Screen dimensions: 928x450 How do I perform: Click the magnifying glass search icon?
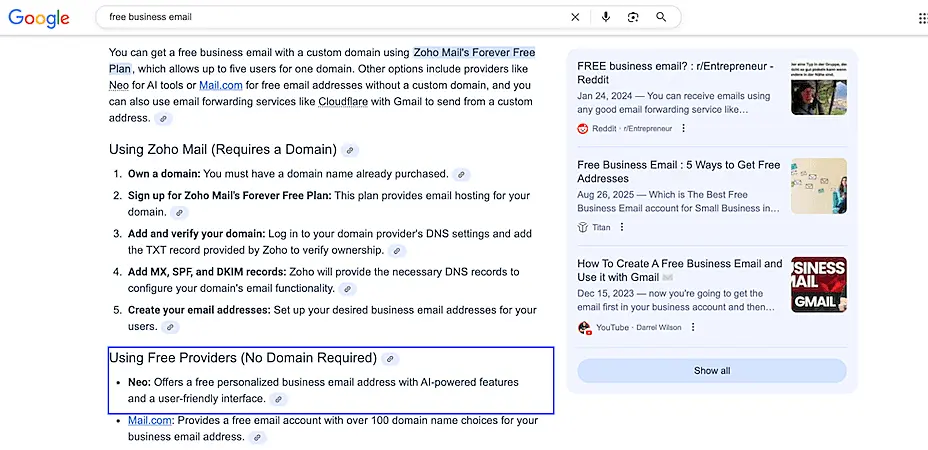tap(661, 17)
